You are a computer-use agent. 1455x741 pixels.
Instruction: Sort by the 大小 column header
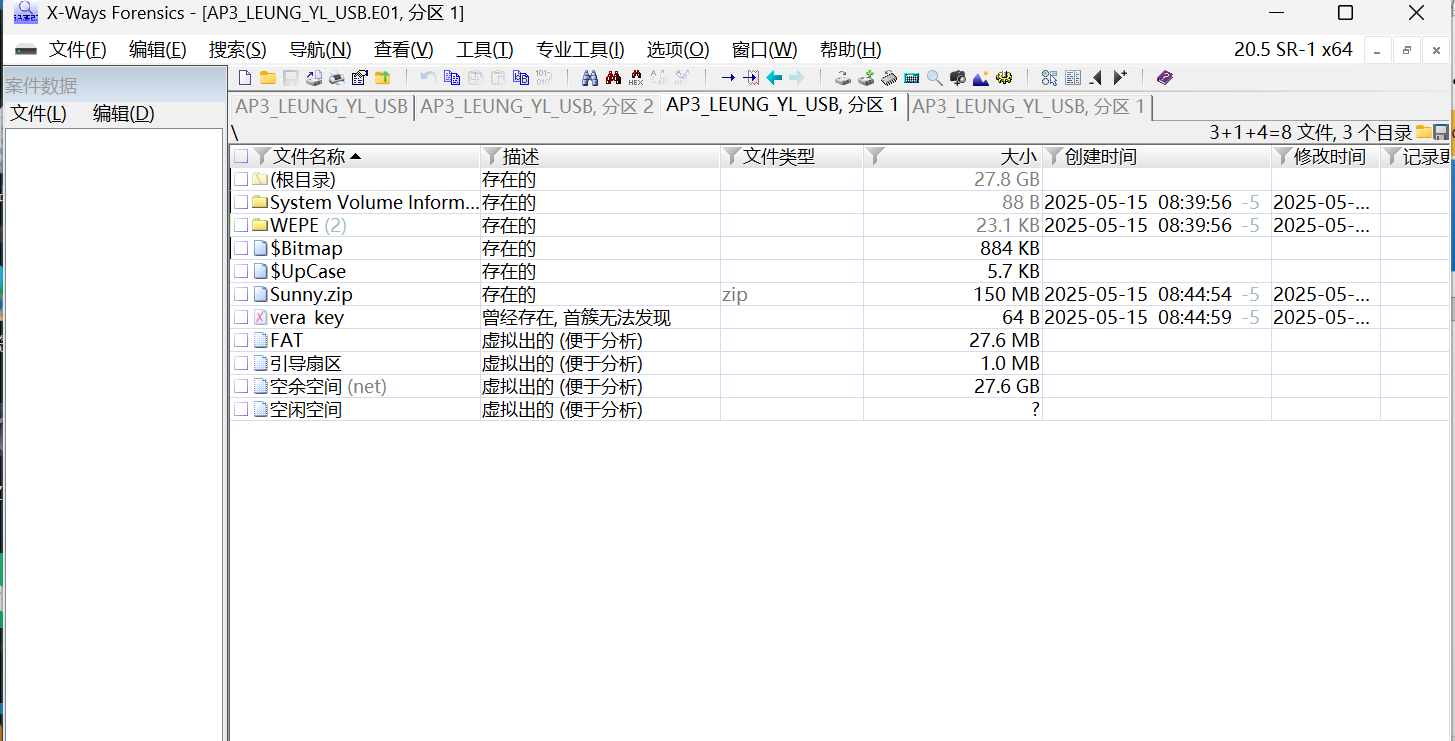pos(1019,156)
